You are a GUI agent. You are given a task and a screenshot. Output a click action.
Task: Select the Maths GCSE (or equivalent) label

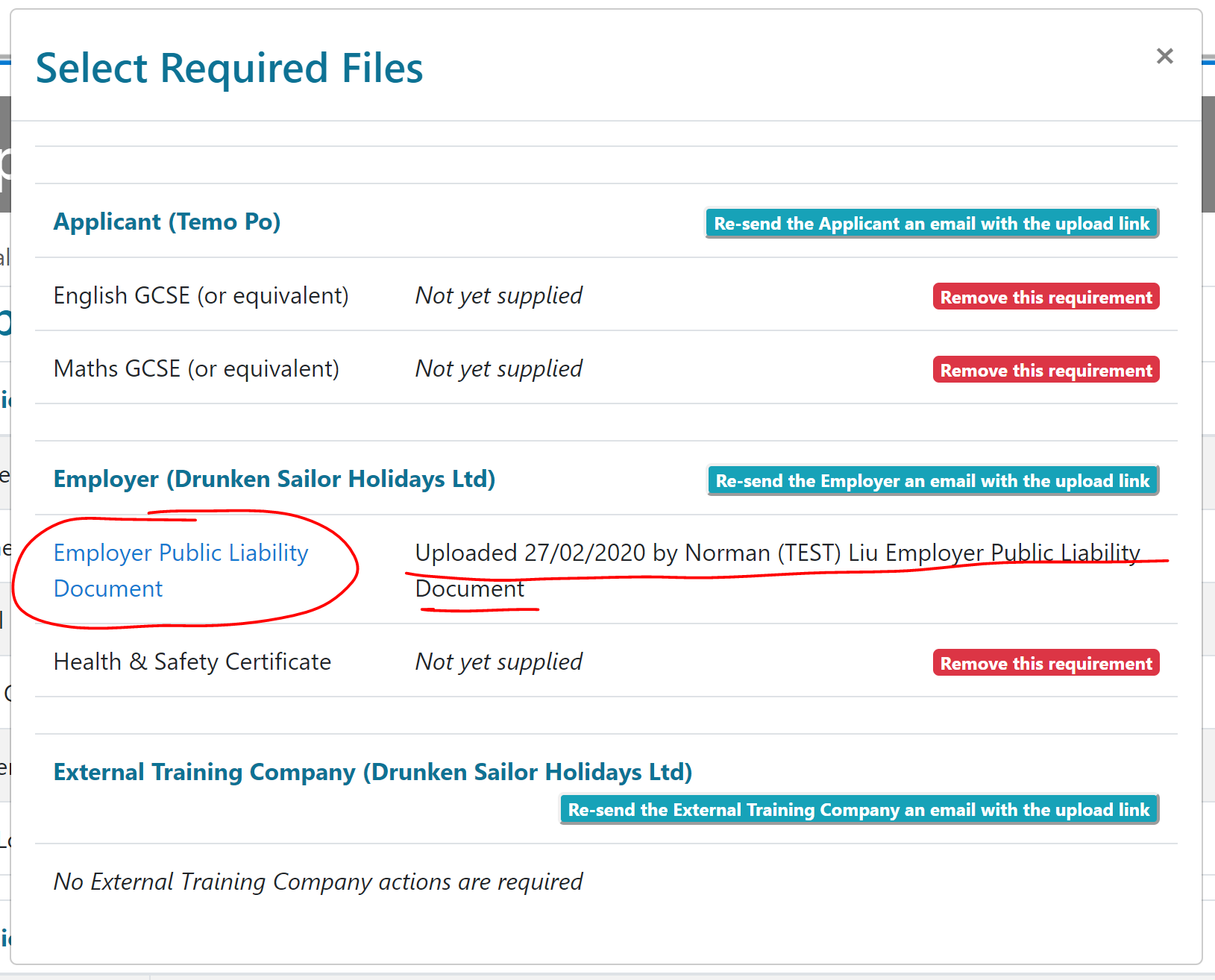click(196, 369)
